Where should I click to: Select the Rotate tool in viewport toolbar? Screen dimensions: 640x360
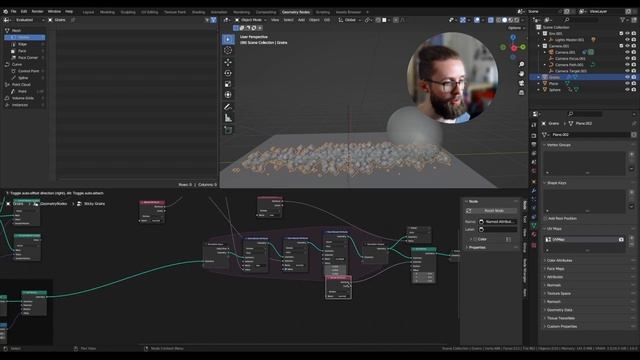pos(228,73)
